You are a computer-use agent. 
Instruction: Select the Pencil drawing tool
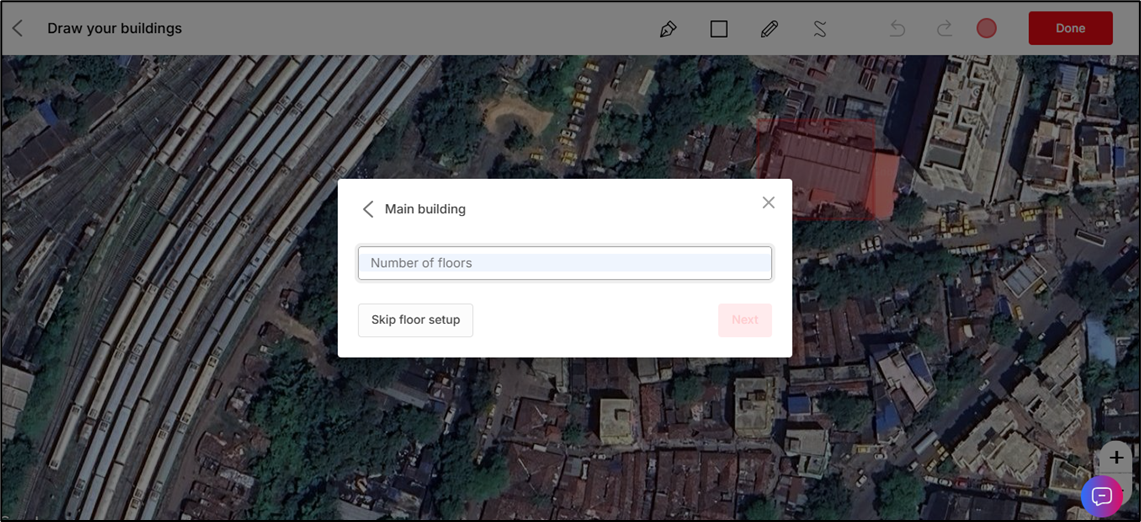[769, 29]
